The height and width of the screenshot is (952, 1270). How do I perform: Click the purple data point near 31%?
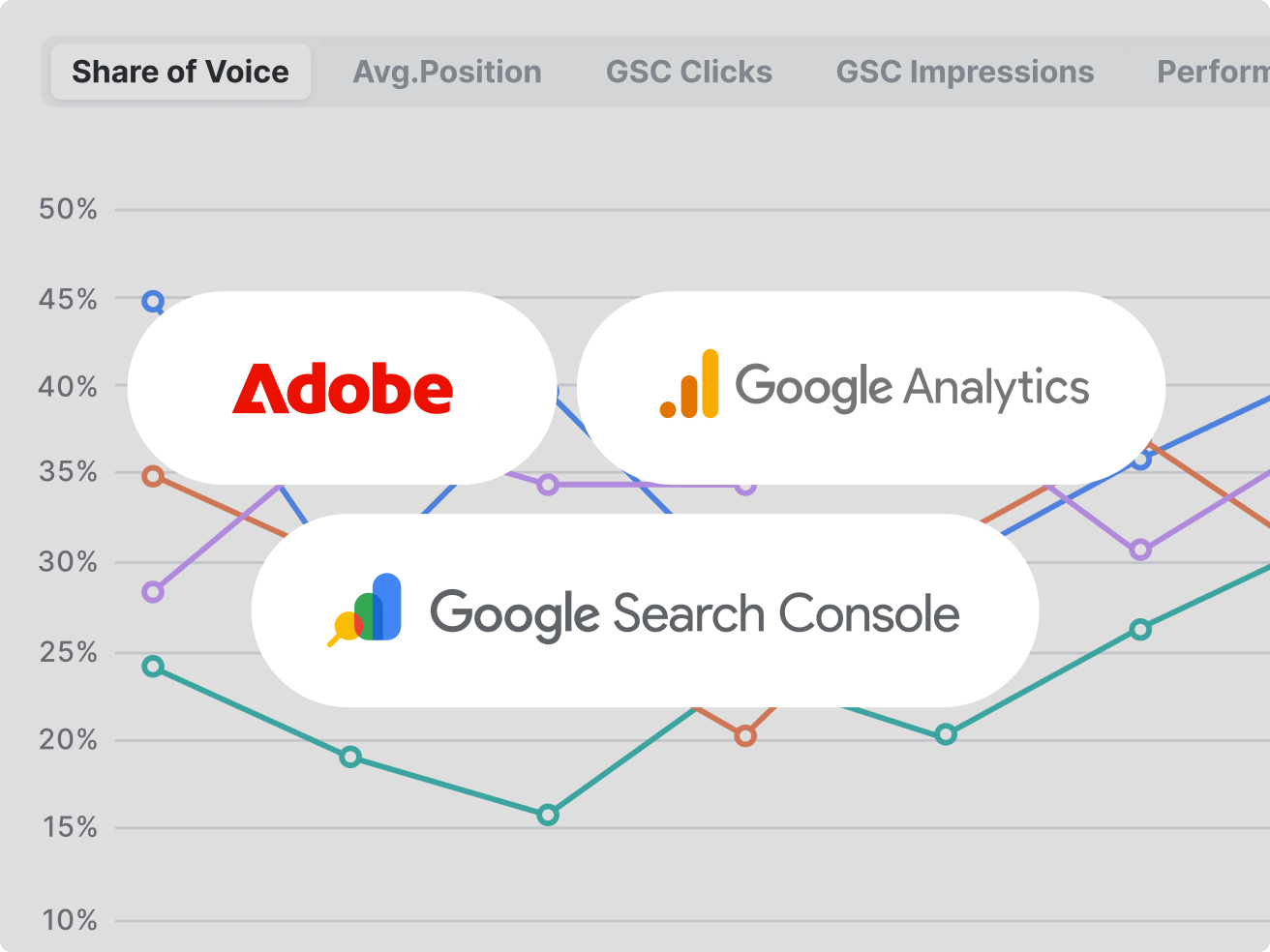click(x=1141, y=550)
